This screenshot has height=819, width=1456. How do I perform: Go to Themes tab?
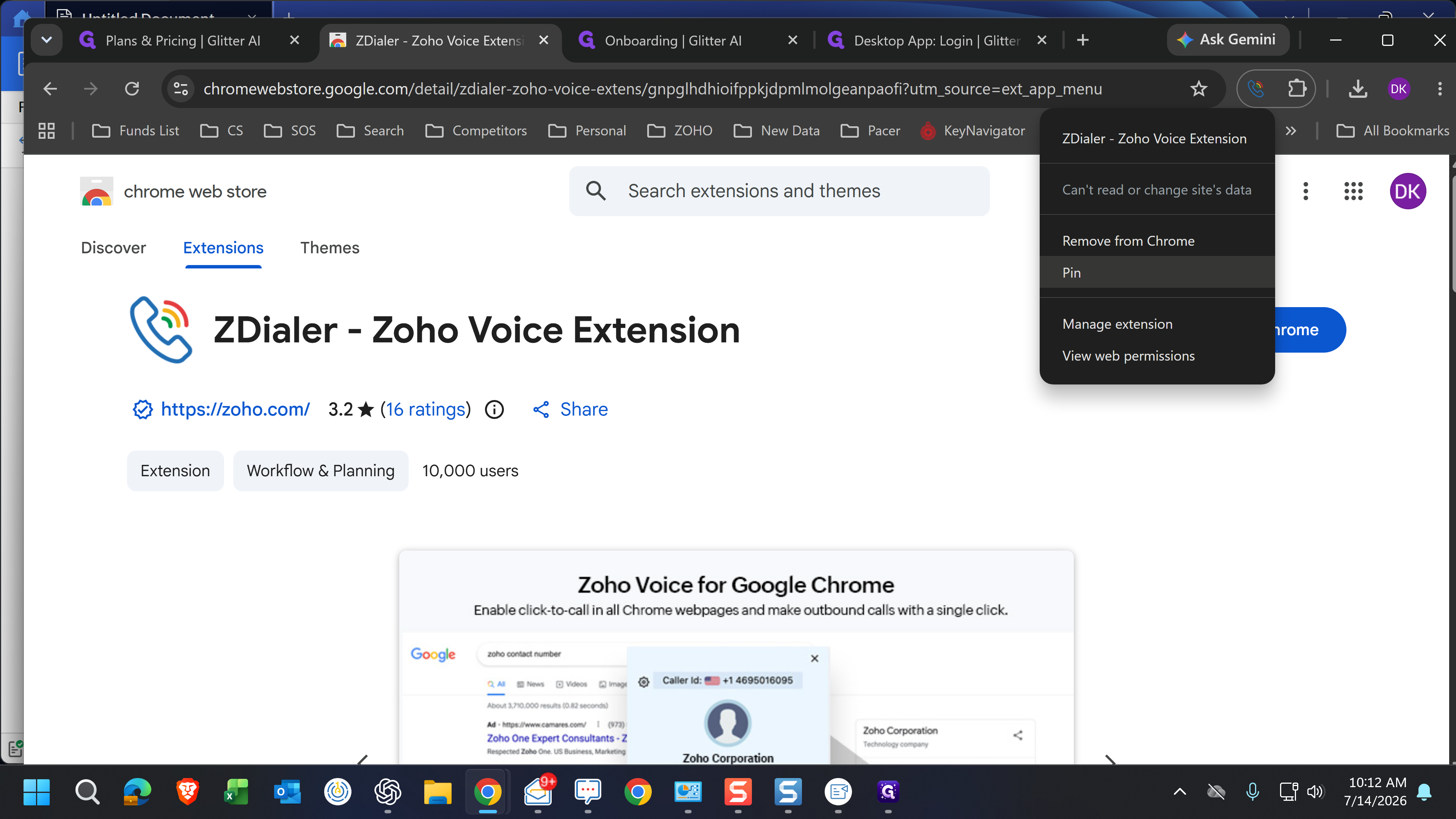[329, 248]
